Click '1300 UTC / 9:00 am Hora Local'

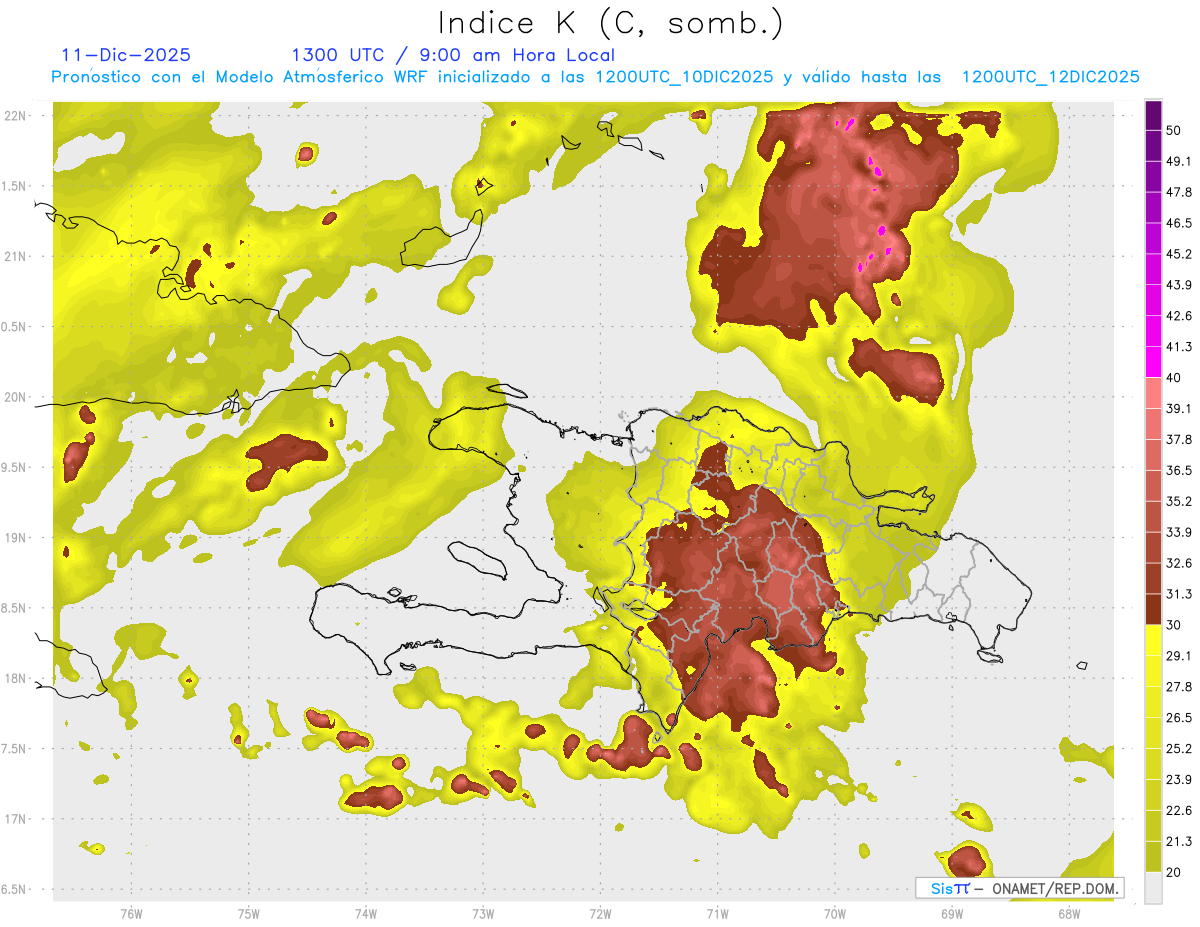click(453, 55)
